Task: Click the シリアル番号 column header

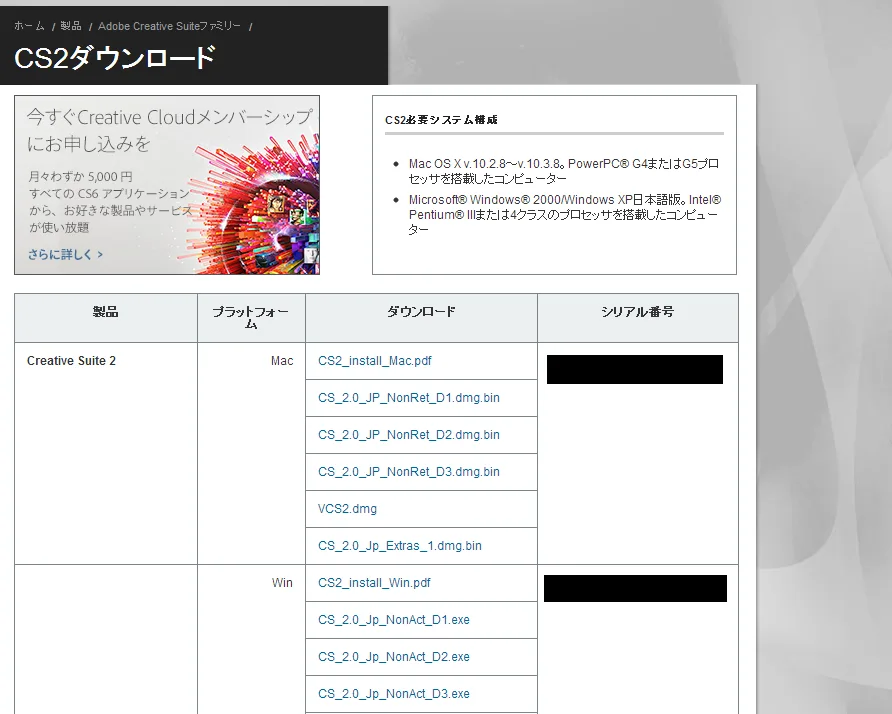Action: [637, 311]
